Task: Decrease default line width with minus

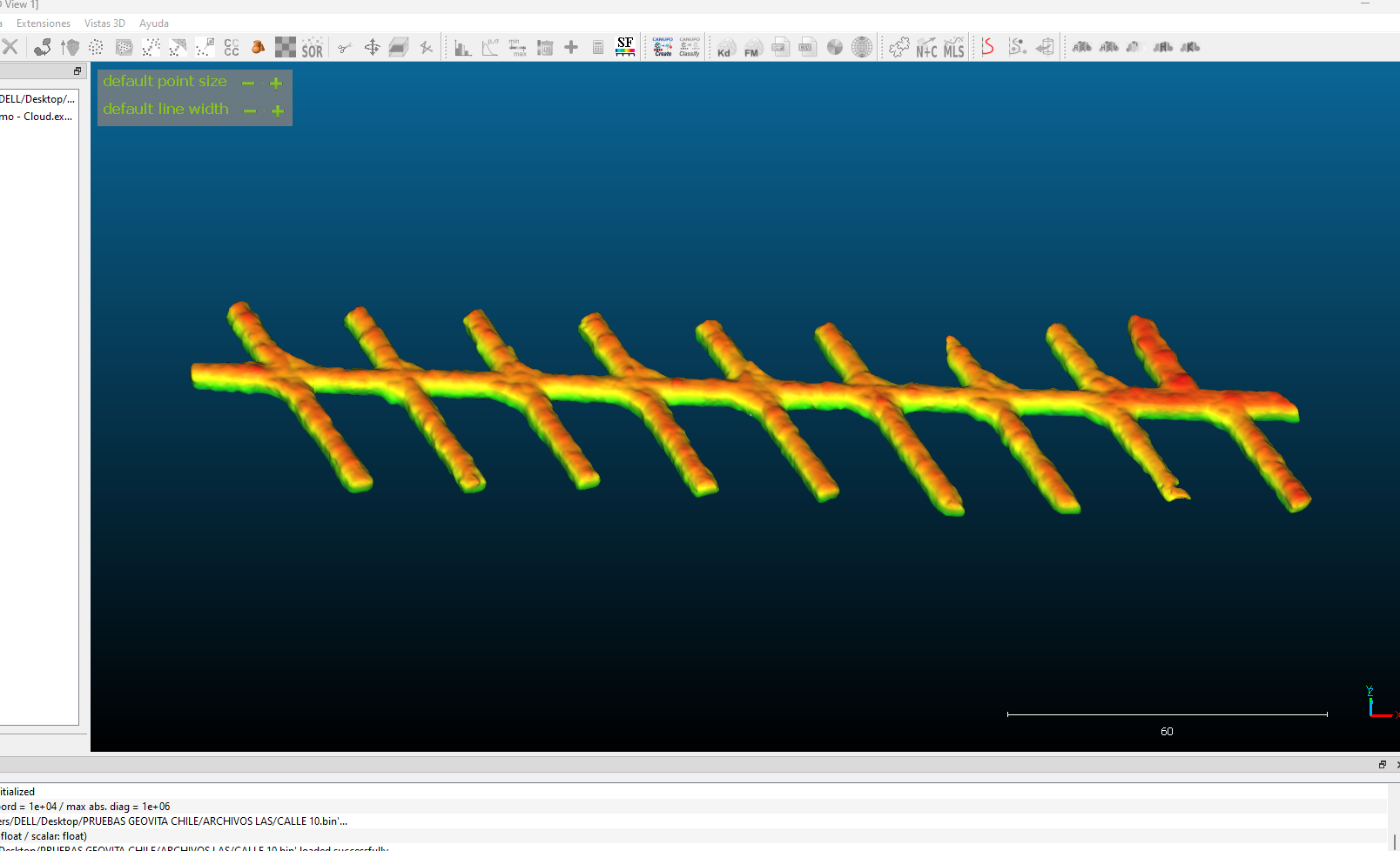Action: 250,111
